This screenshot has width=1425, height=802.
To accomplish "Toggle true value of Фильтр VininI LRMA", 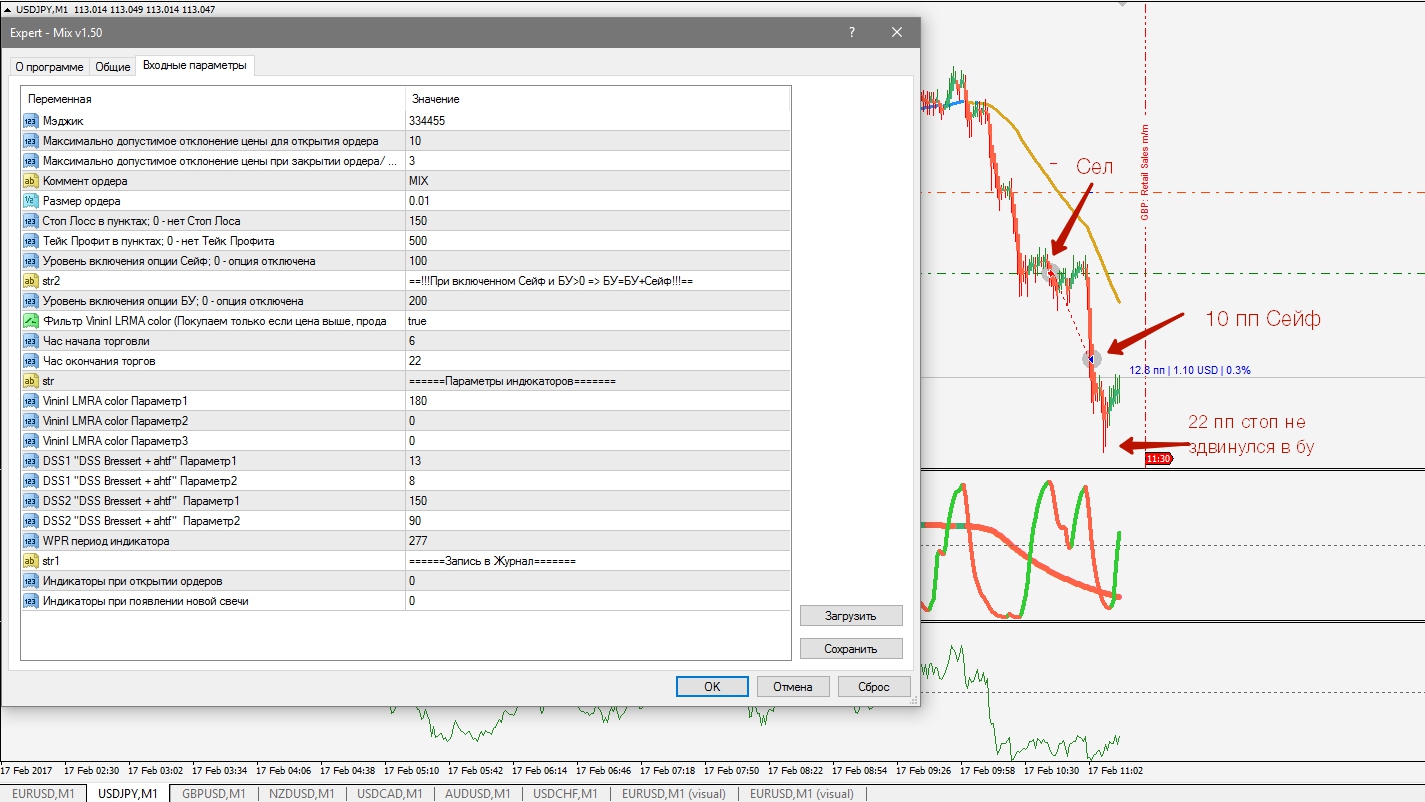I will (x=598, y=321).
